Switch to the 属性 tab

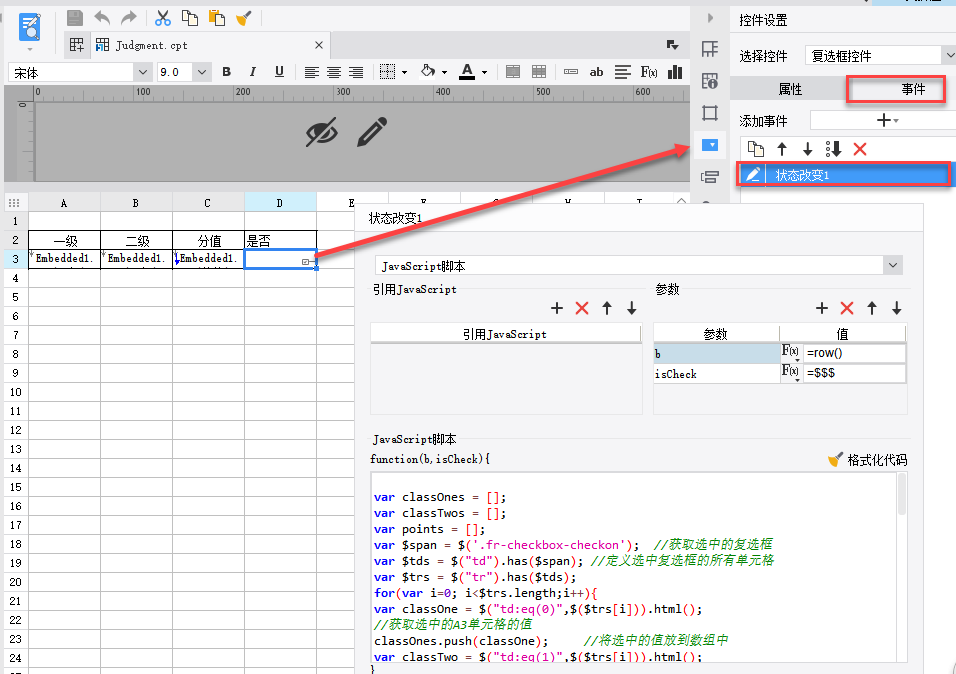click(790, 89)
